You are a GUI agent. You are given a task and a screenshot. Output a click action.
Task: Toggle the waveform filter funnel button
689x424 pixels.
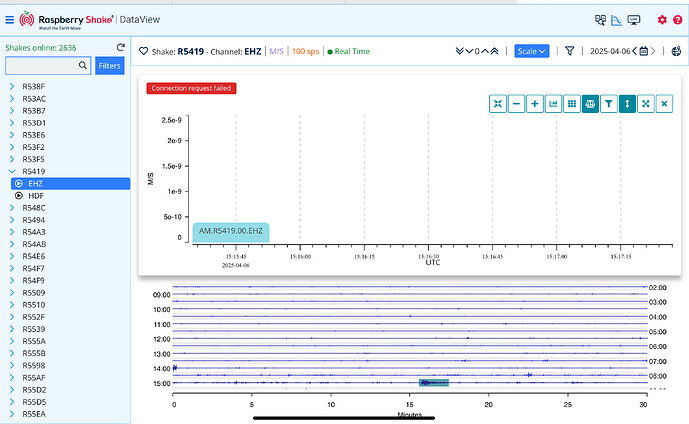tap(609, 104)
